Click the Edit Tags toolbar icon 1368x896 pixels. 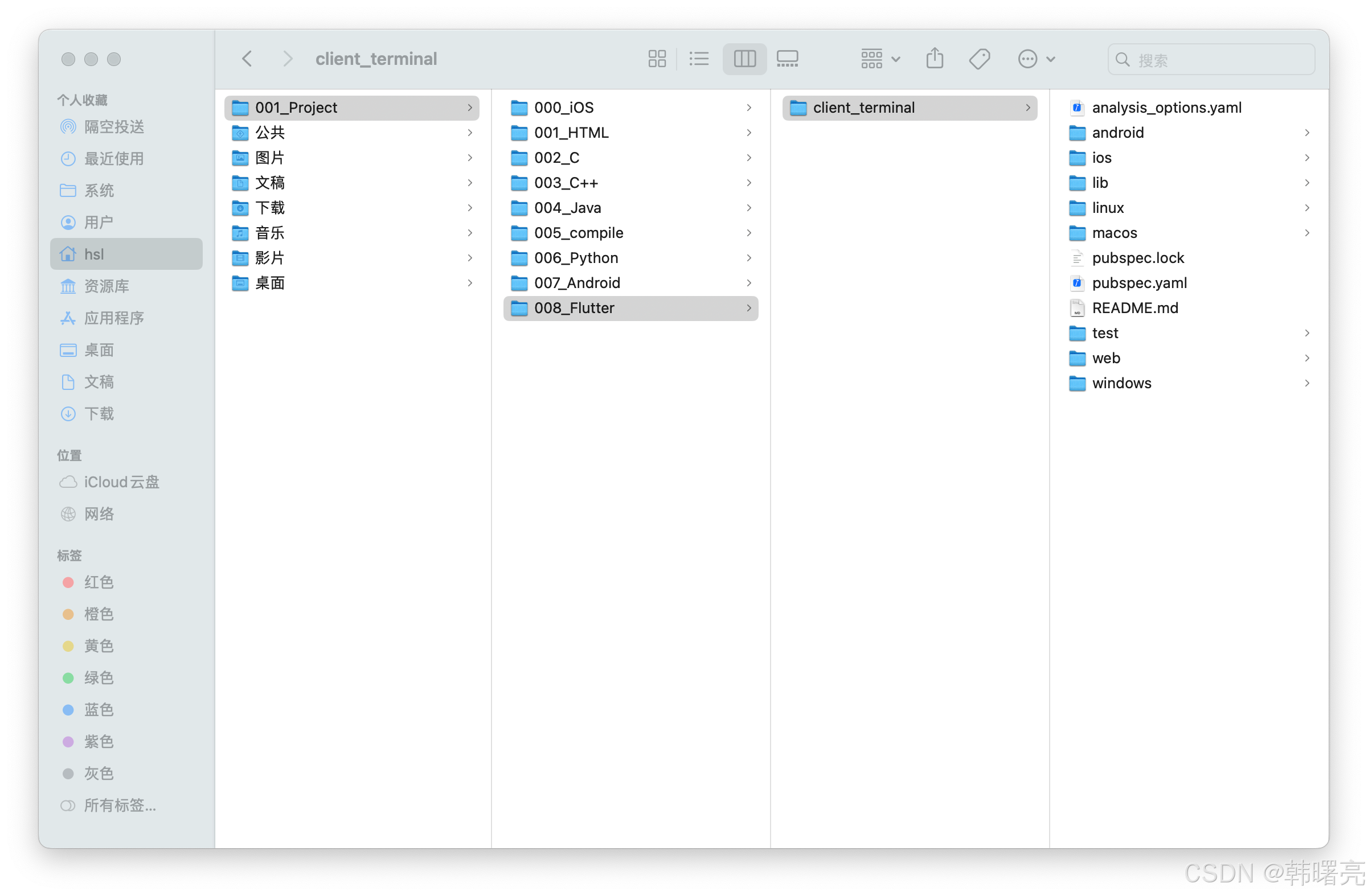pyautogui.click(x=979, y=59)
